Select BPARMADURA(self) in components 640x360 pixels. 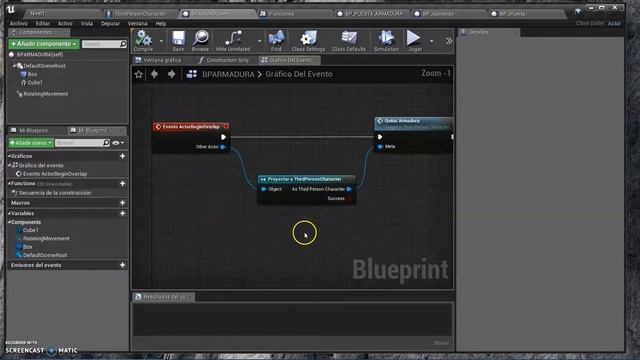(40, 54)
